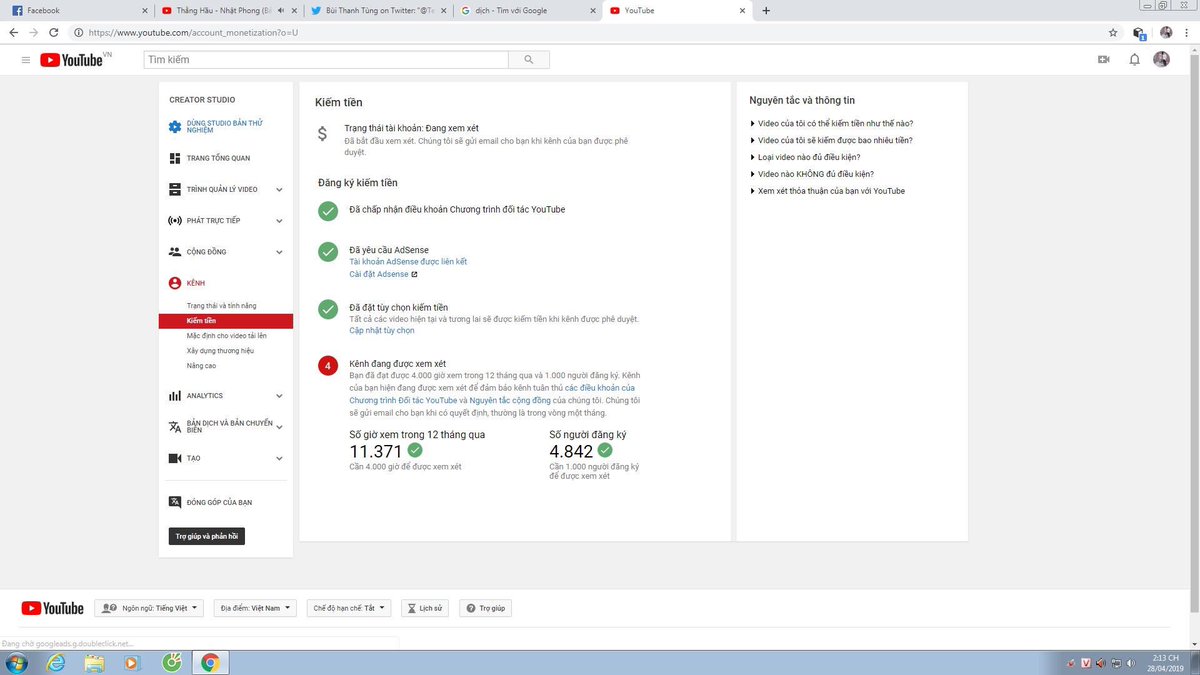Click the YouTube logo in the footer
The width and height of the screenshot is (1200, 675).
coord(52,608)
